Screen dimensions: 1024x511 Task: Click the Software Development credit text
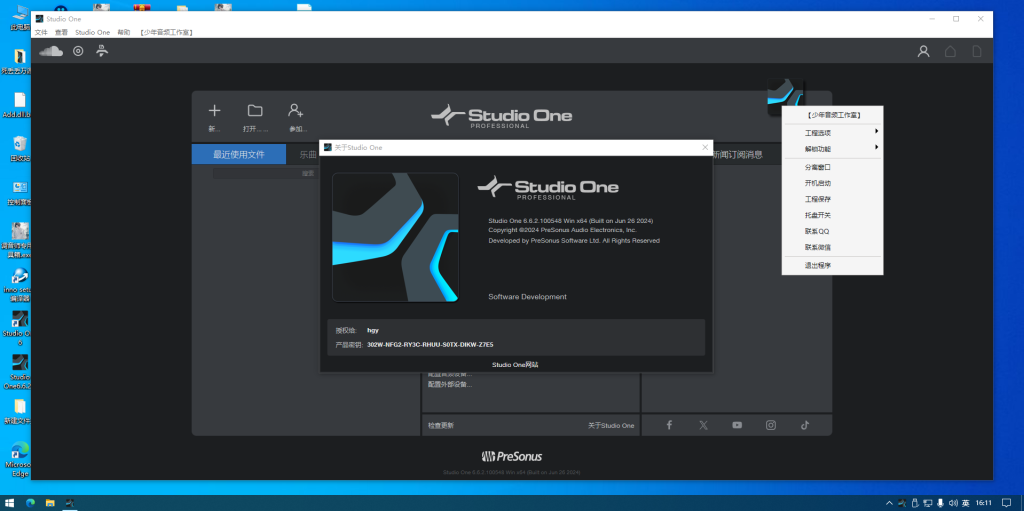tap(528, 297)
